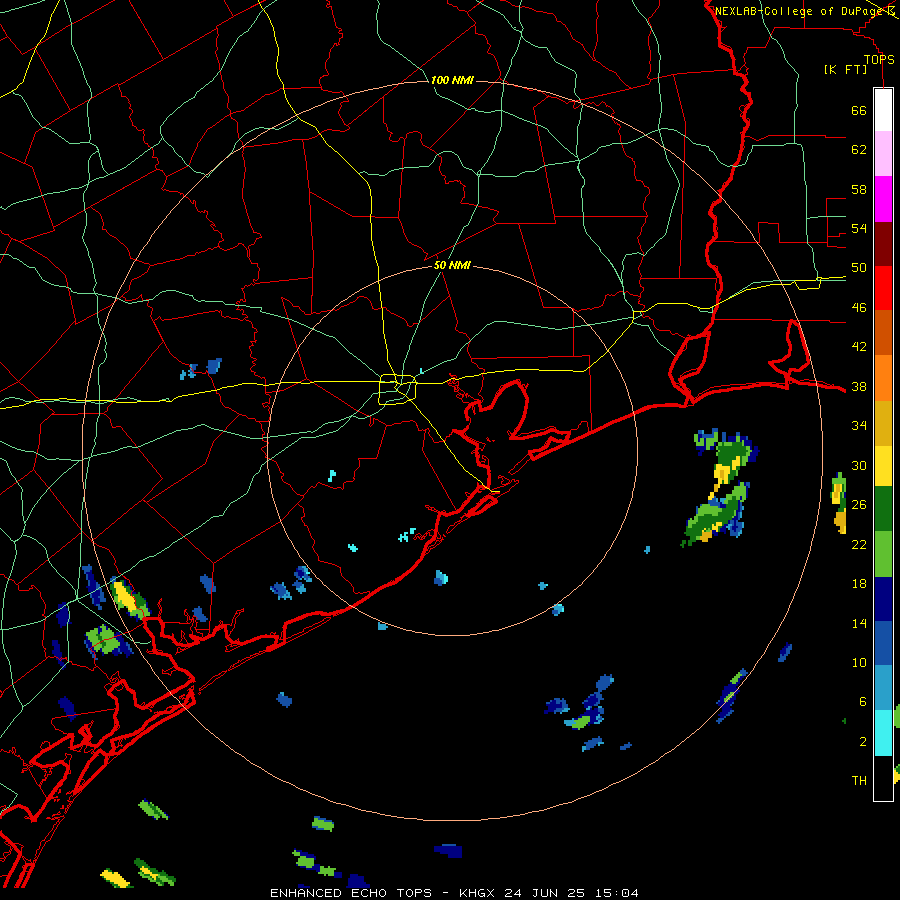Click the legend value '46'
Image resolution: width=900 pixels, height=900 pixels.
(859, 308)
